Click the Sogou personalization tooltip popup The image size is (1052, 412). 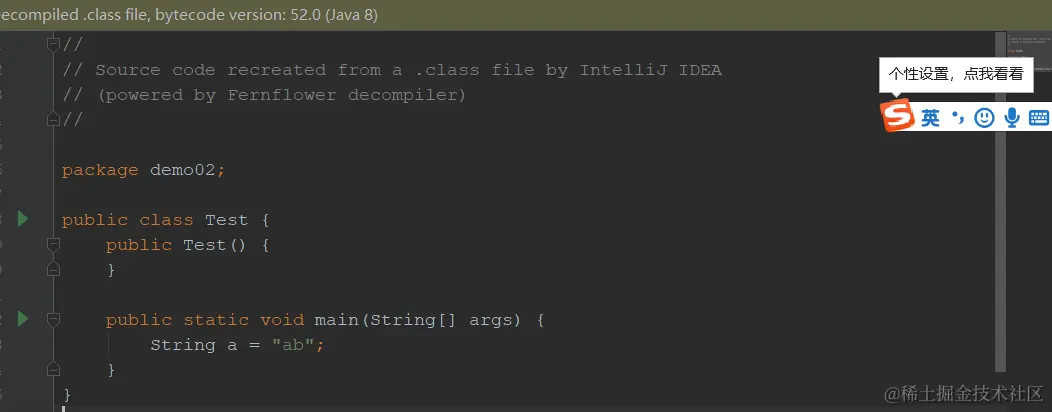click(956, 74)
